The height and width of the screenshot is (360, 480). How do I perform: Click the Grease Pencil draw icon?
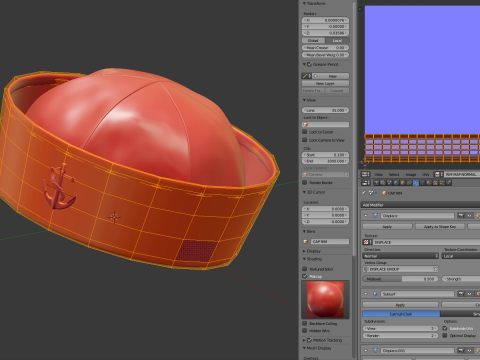305,76
